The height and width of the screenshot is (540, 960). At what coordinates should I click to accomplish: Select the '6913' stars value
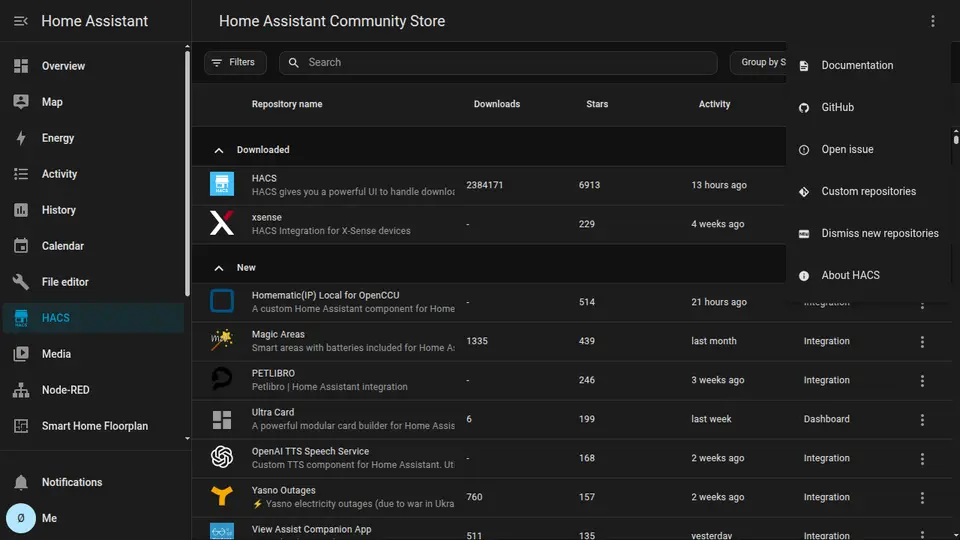click(x=589, y=185)
